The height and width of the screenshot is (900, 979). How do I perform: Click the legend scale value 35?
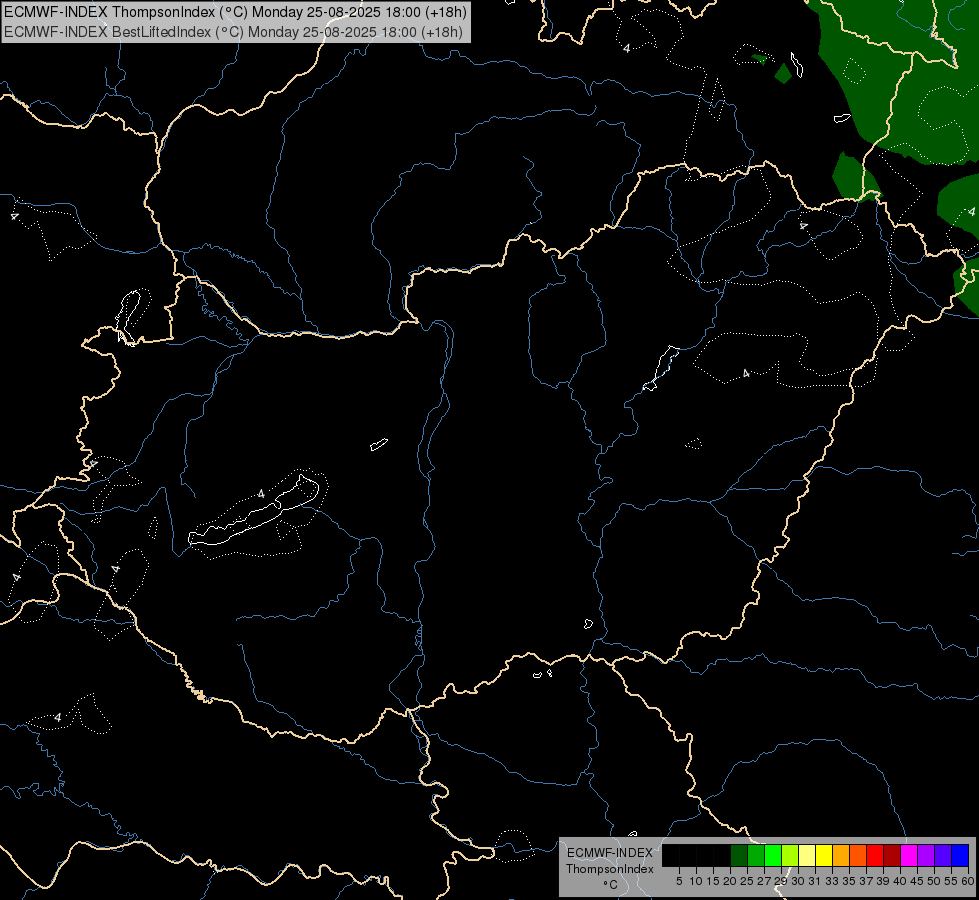coord(849,881)
